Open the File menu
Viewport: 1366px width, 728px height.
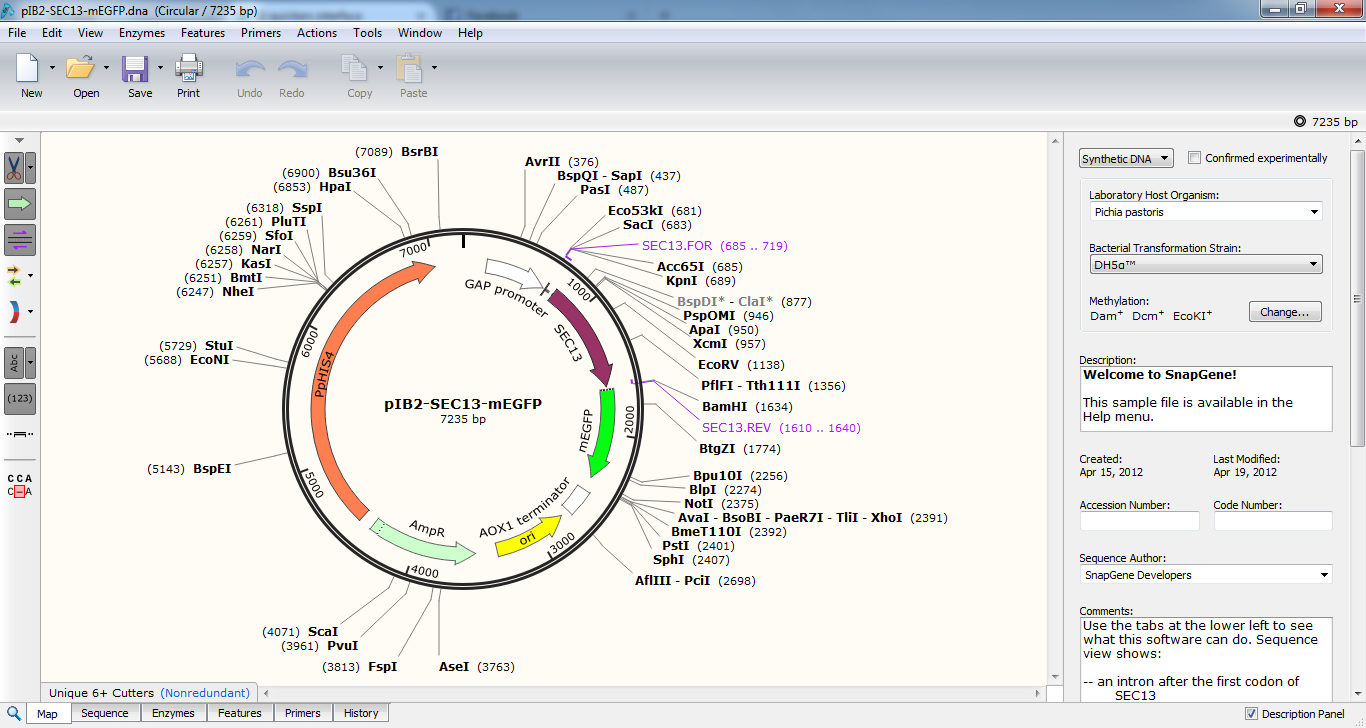(17, 33)
